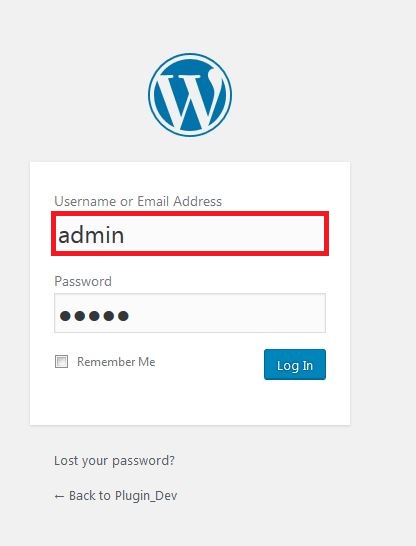Focus the Username or Email Address field
This screenshot has height=546, width=416.
(x=190, y=233)
